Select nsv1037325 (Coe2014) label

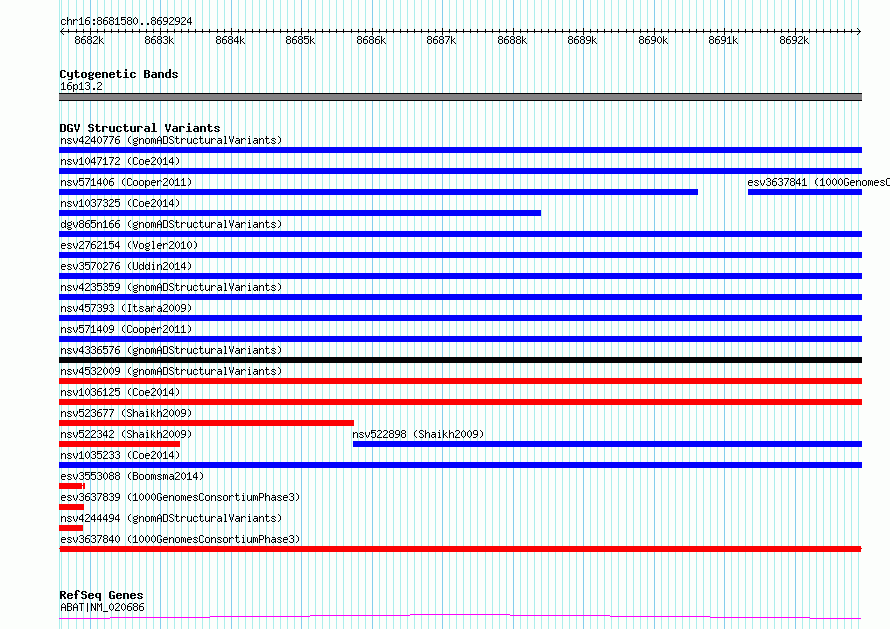click(120, 203)
